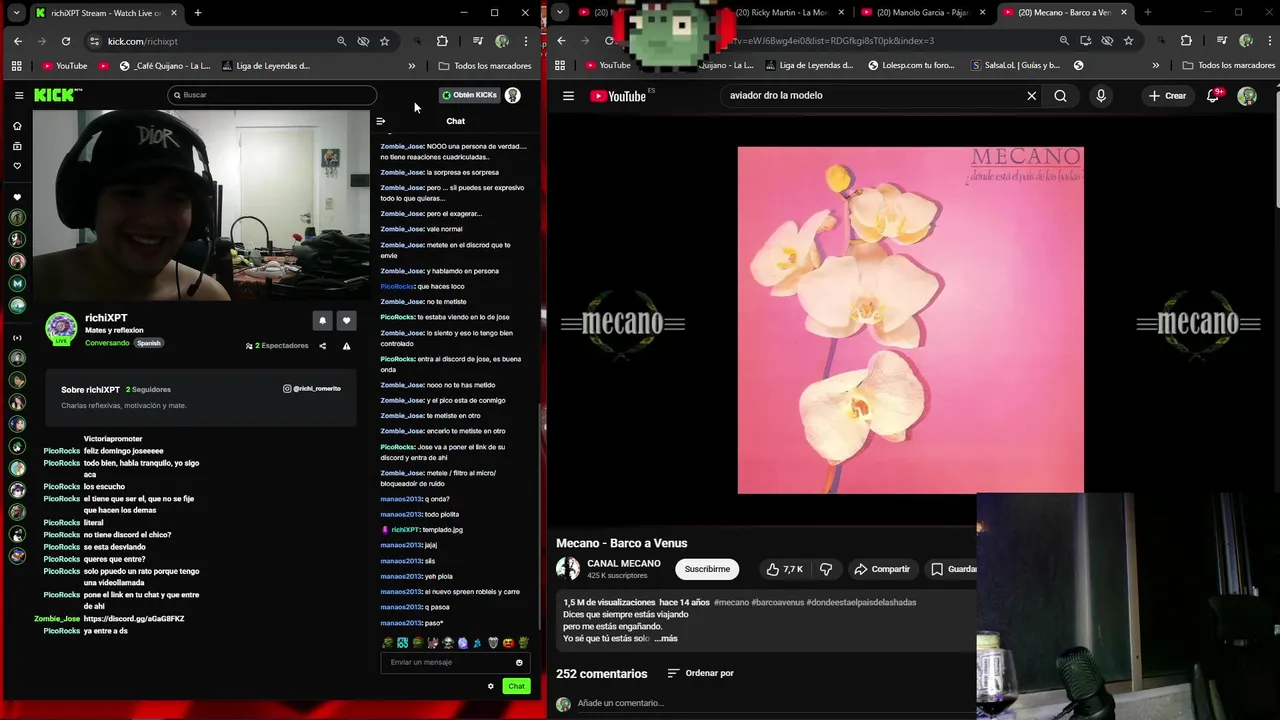1280x720 pixels.
Task: Close the 'Manolo Garcia' tab
Action: pyautogui.click(x=983, y=12)
